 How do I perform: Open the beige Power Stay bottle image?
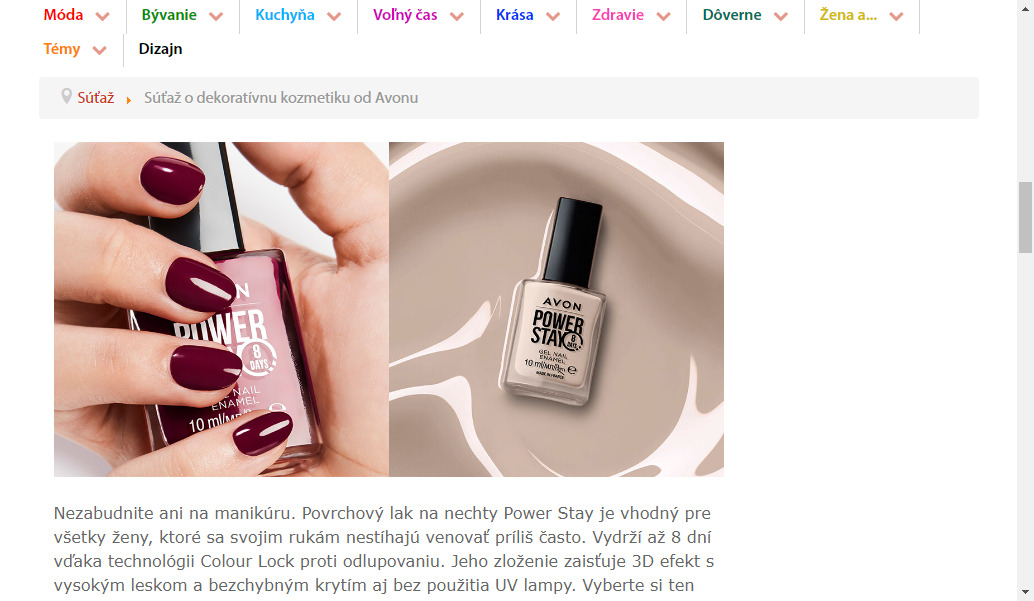tap(557, 309)
